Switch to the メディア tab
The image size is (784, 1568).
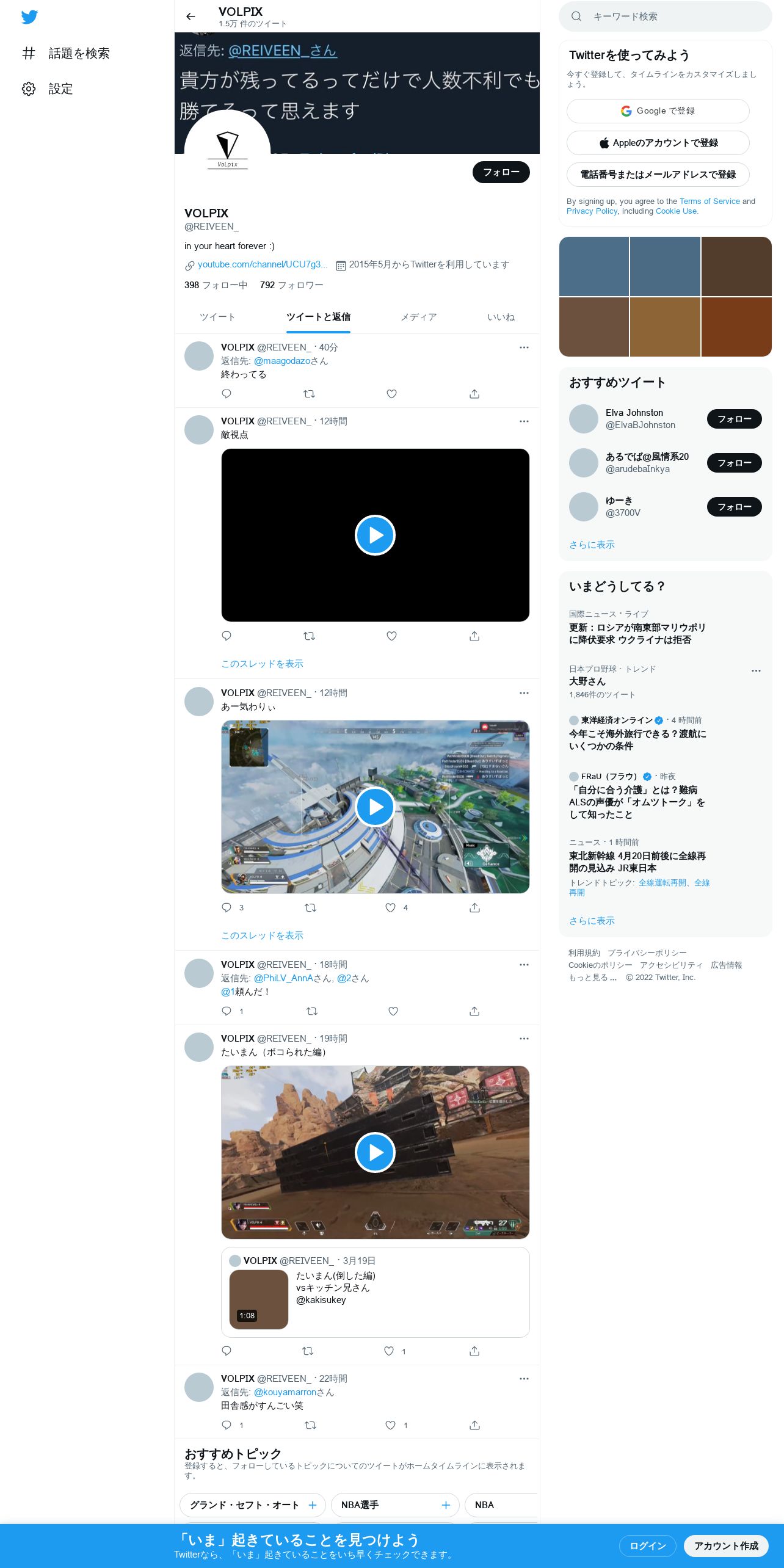[419, 317]
